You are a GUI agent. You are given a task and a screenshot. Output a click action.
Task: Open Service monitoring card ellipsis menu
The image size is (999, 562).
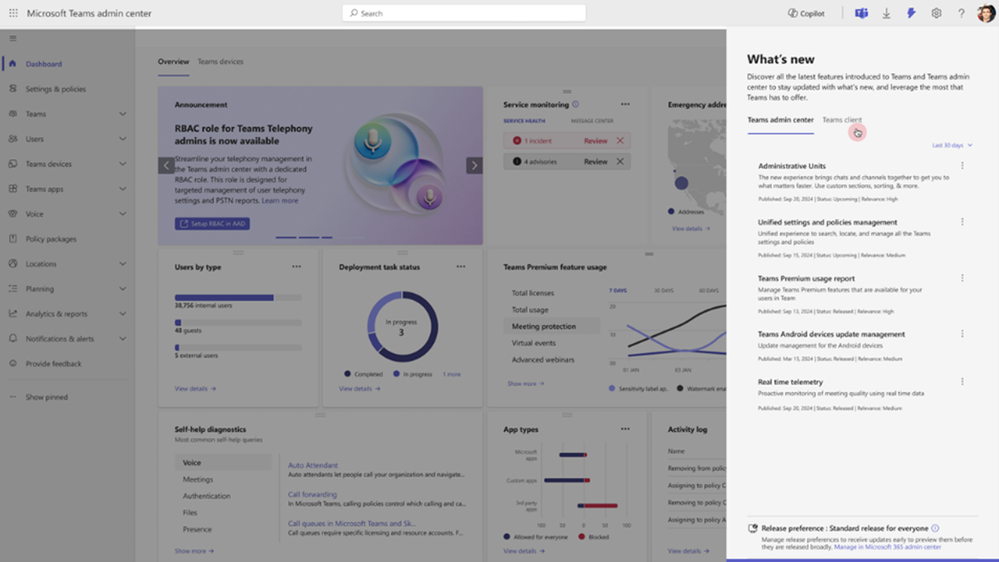click(625, 104)
